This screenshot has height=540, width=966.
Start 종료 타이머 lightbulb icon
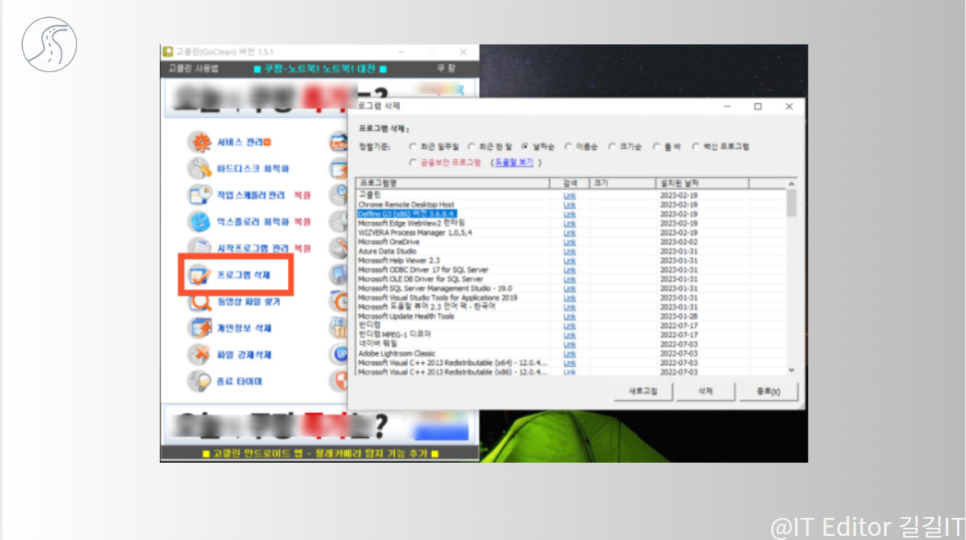200,381
